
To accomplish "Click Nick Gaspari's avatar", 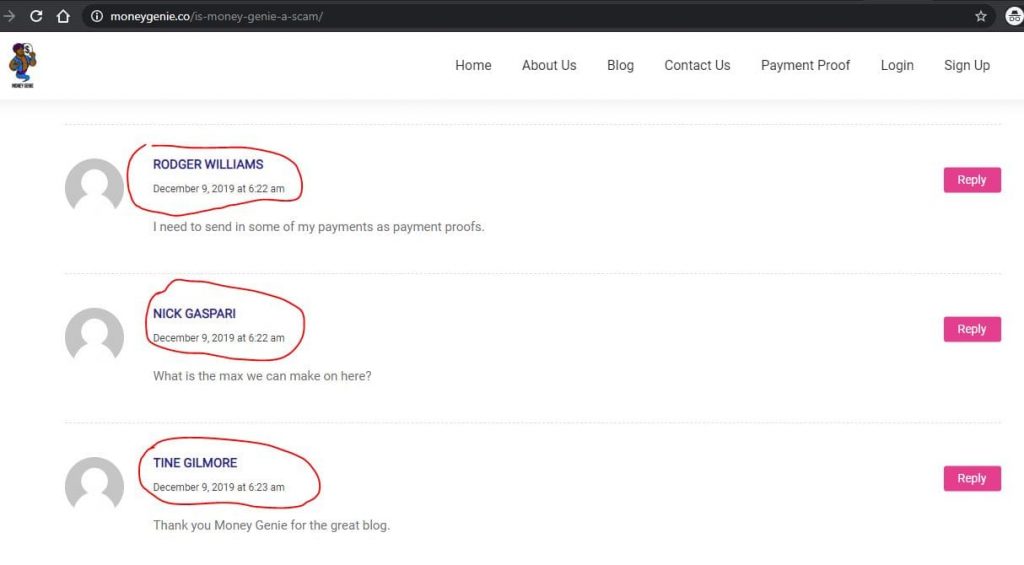I will click(x=94, y=334).
